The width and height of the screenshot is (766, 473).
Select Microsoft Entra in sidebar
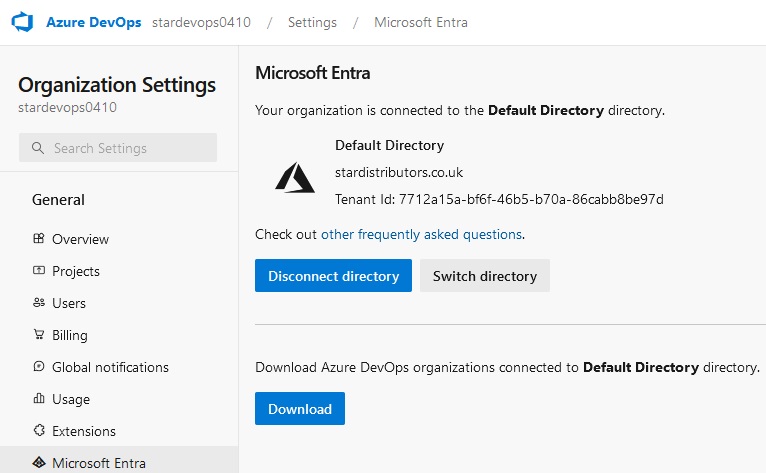pyautogui.click(x=119, y=460)
